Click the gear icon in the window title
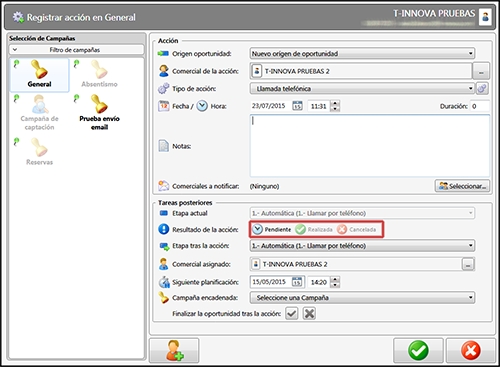Viewport: 500px width, 367px height. coord(18,17)
